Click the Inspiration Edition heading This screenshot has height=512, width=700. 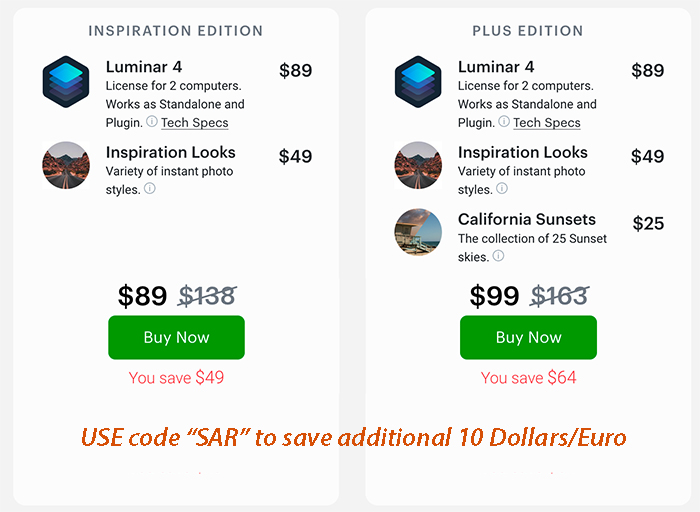coord(175,31)
